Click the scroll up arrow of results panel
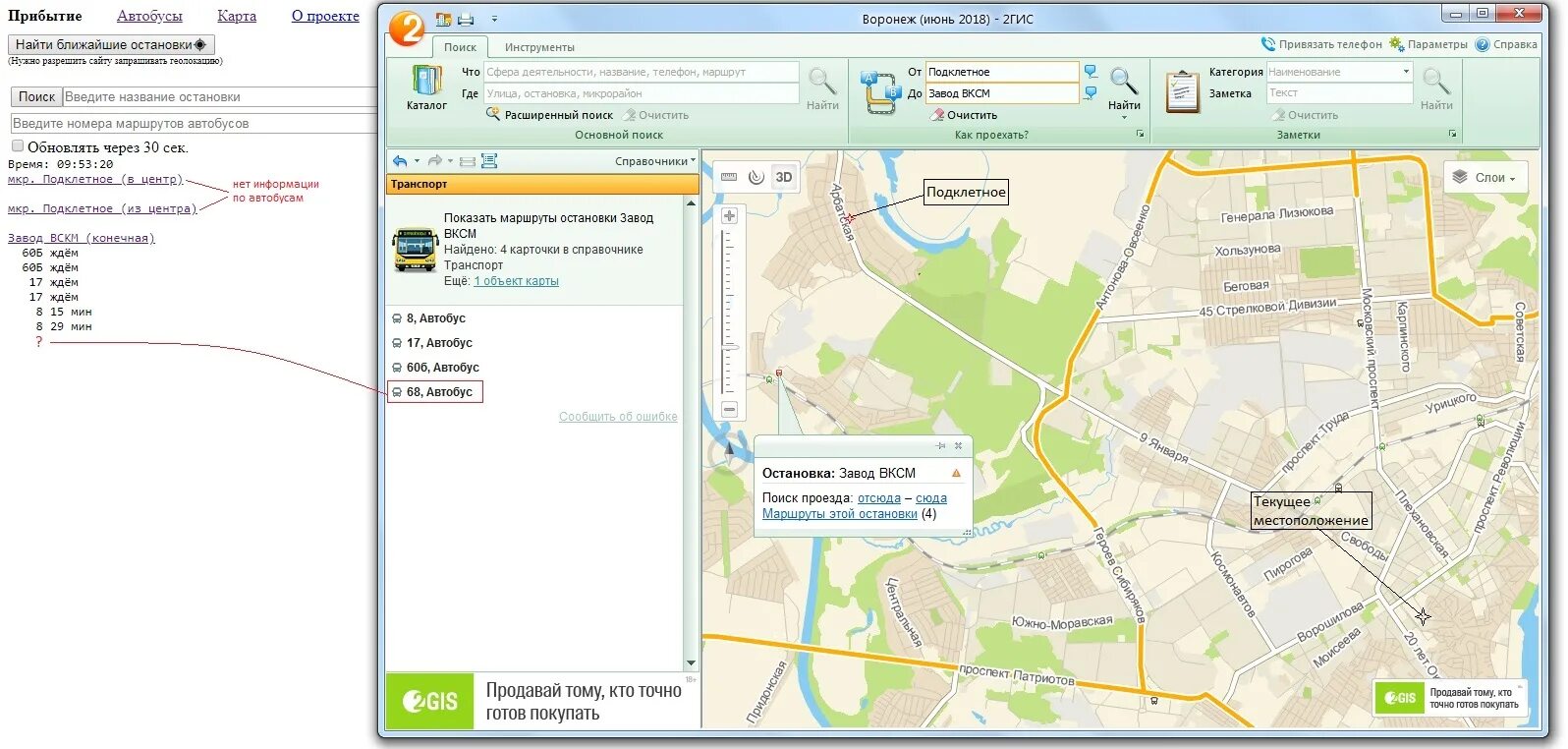 point(691,203)
